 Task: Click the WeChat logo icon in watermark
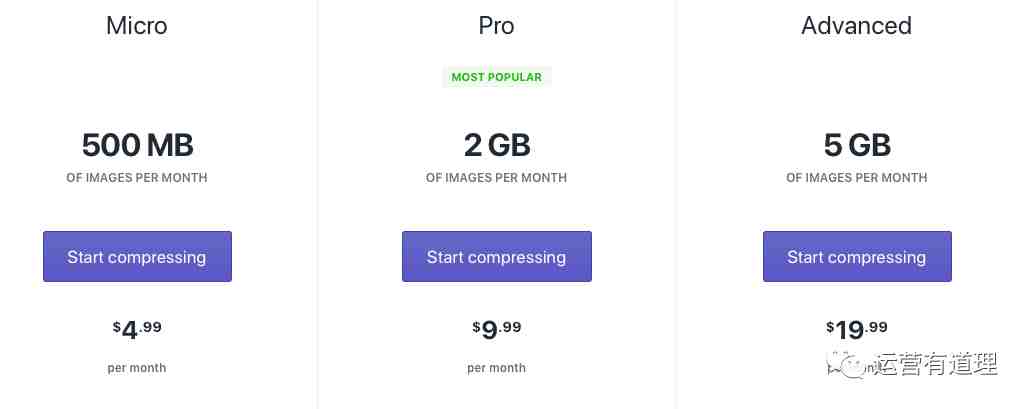tap(848, 364)
